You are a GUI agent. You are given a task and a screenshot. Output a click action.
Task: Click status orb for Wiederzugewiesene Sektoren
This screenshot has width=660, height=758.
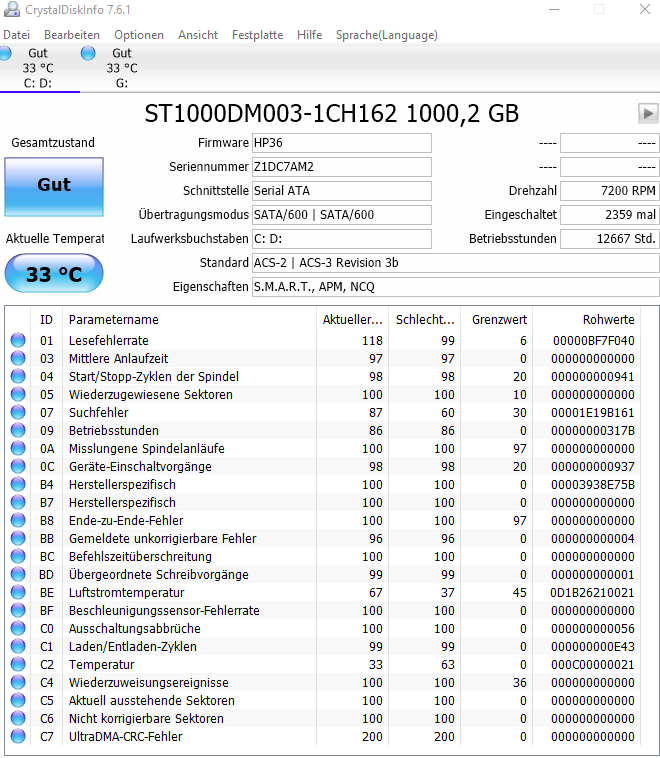coord(18,394)
